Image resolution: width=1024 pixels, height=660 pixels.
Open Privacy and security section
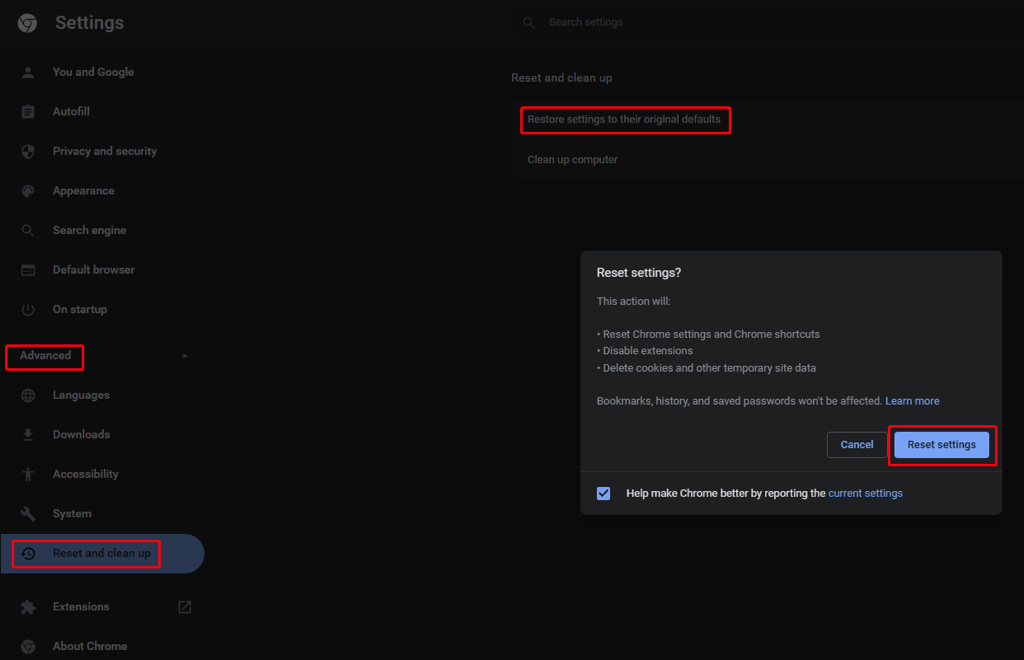(103, 151)
